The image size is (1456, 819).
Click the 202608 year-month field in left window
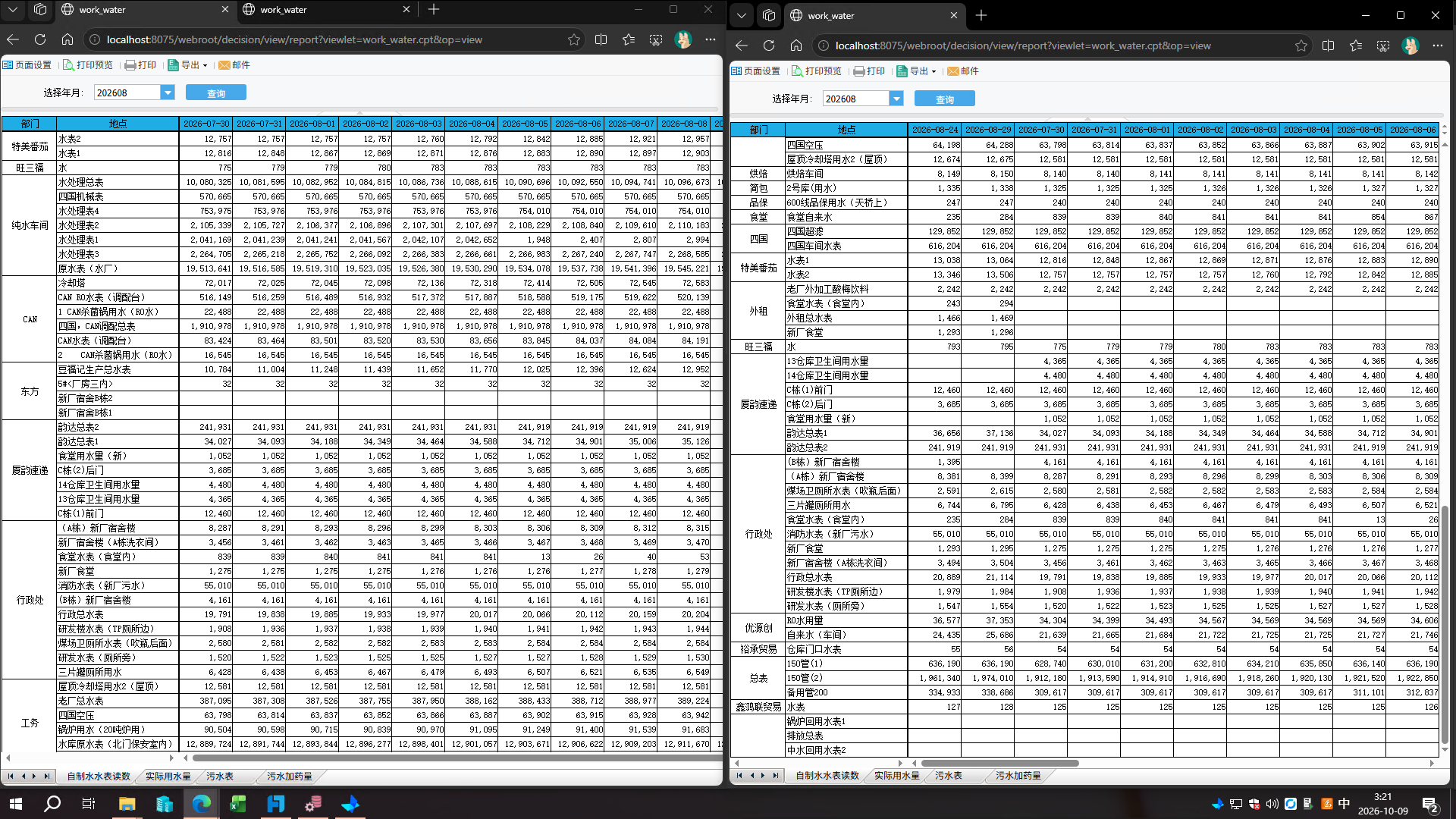tap(127, 93)
